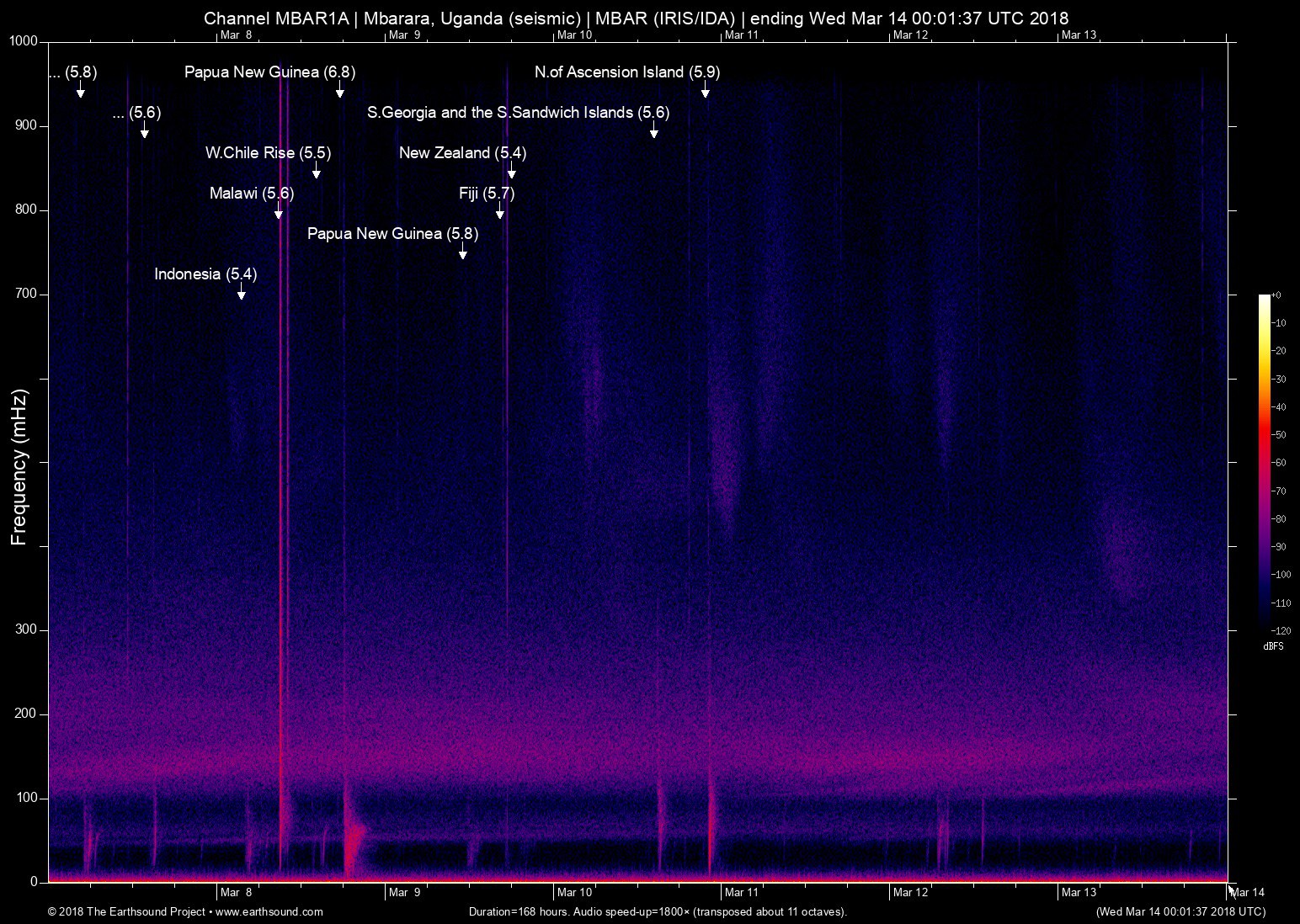Click the arrow beneath Papua New Guinea (5.8)

[462, 252]
